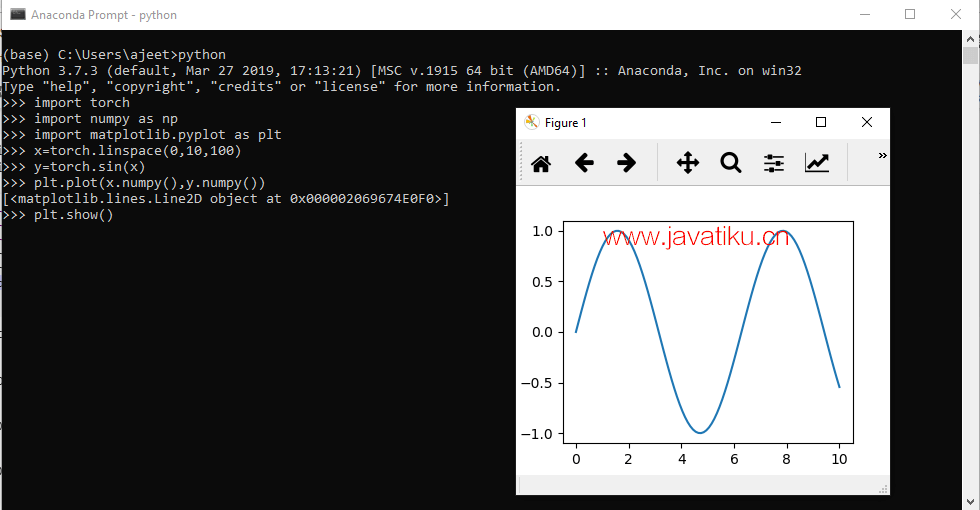Click the console scrollbar down arrow
The width and height of the screenshot is (980, 510).
coord(970,501)
